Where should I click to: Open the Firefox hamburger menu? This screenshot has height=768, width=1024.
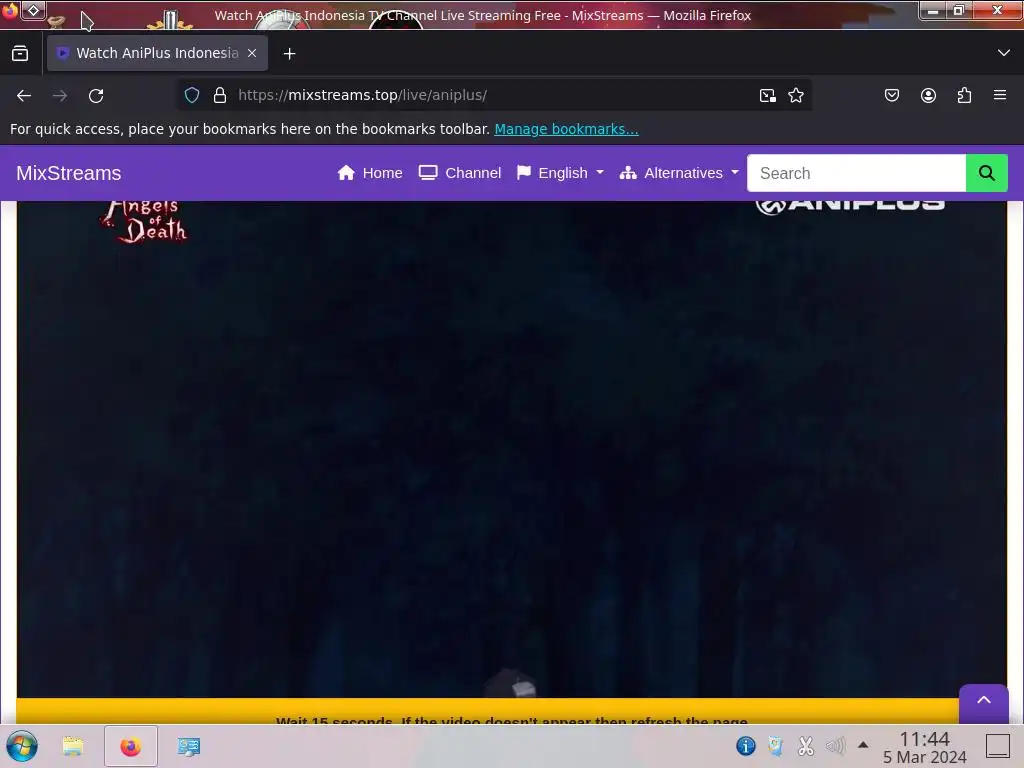click(1000, 95)
